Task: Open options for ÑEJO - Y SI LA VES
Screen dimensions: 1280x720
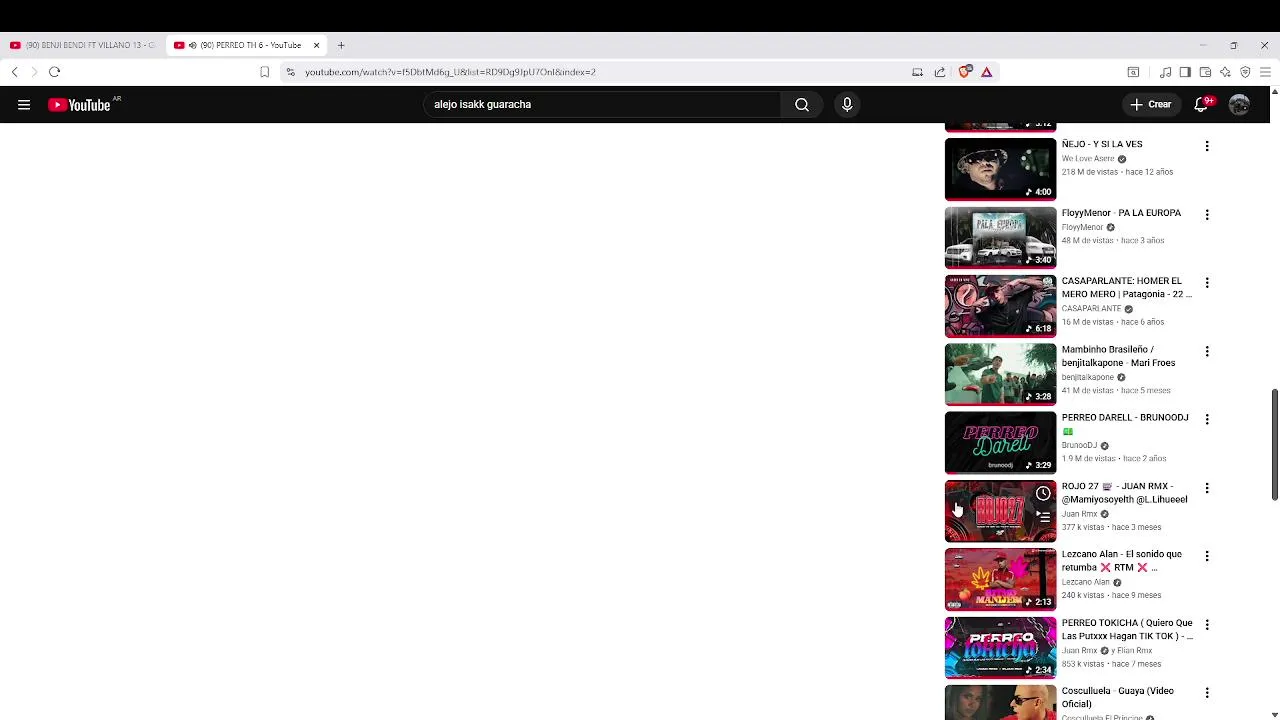Action: [x=1207, y=146]
